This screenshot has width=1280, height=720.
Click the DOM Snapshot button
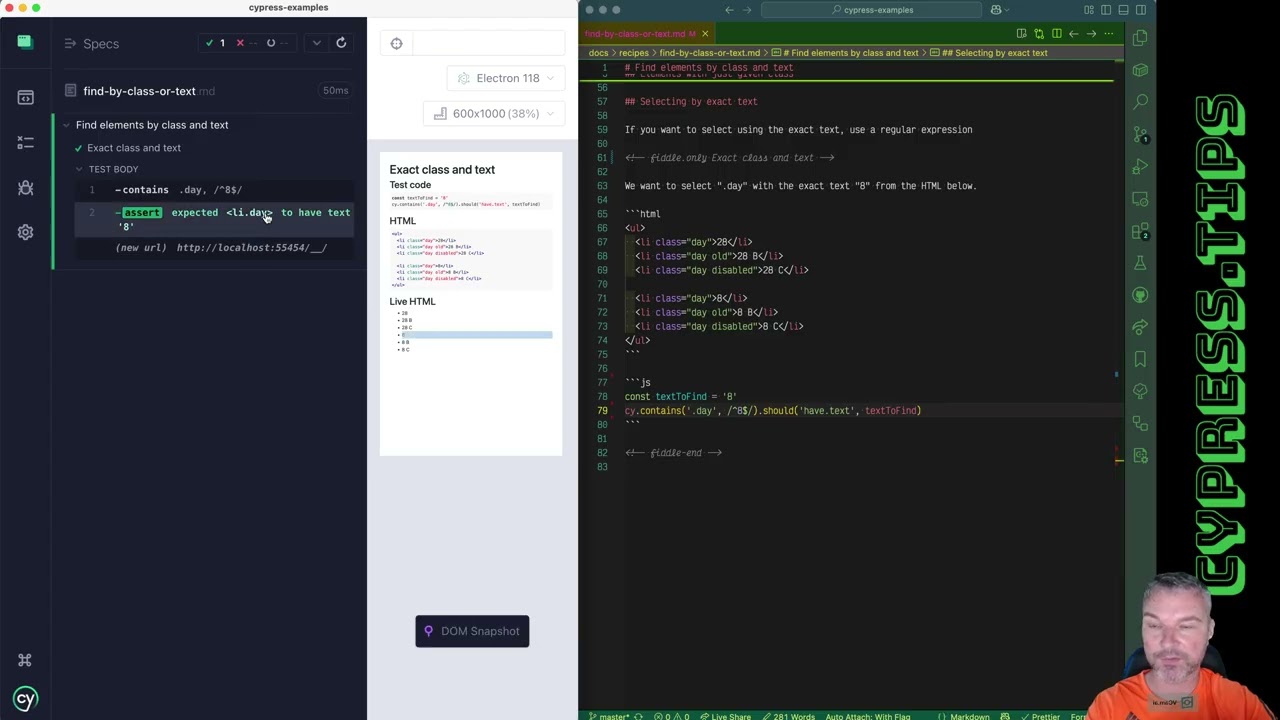pyautogui.click(x=472, y=631)
